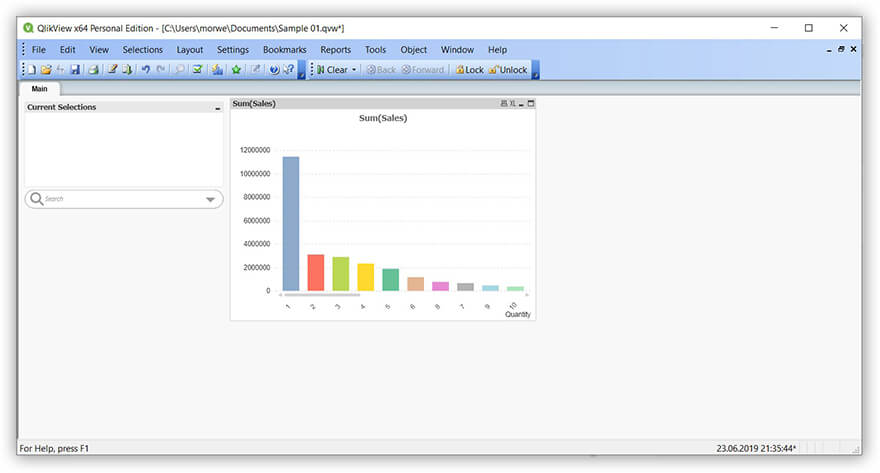This screenshot has height=473, width=880.
Task: Open the Edit menu
Action: click(x=67, y=49)
